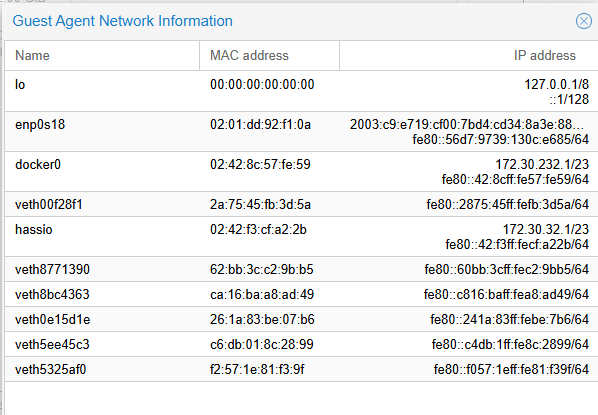Screen dimensions: 598x415
Task: Sort by the IP address column header
Action: click(x=469, y=56)
